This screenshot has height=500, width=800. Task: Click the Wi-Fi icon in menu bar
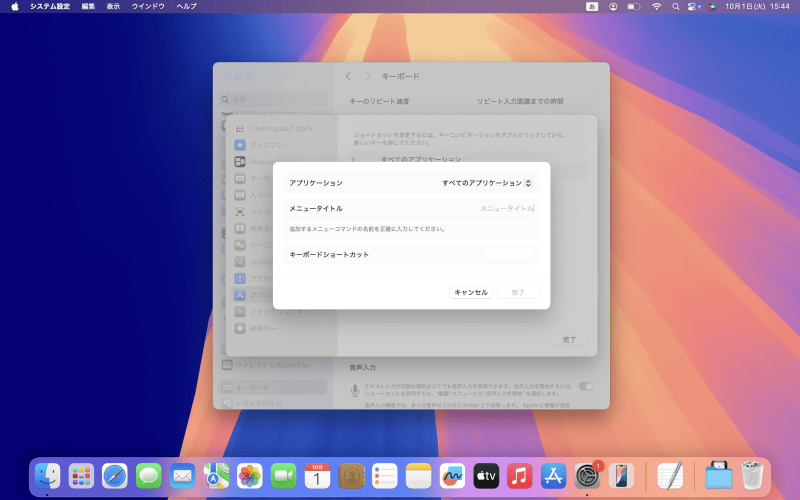(x=657, y=7)
